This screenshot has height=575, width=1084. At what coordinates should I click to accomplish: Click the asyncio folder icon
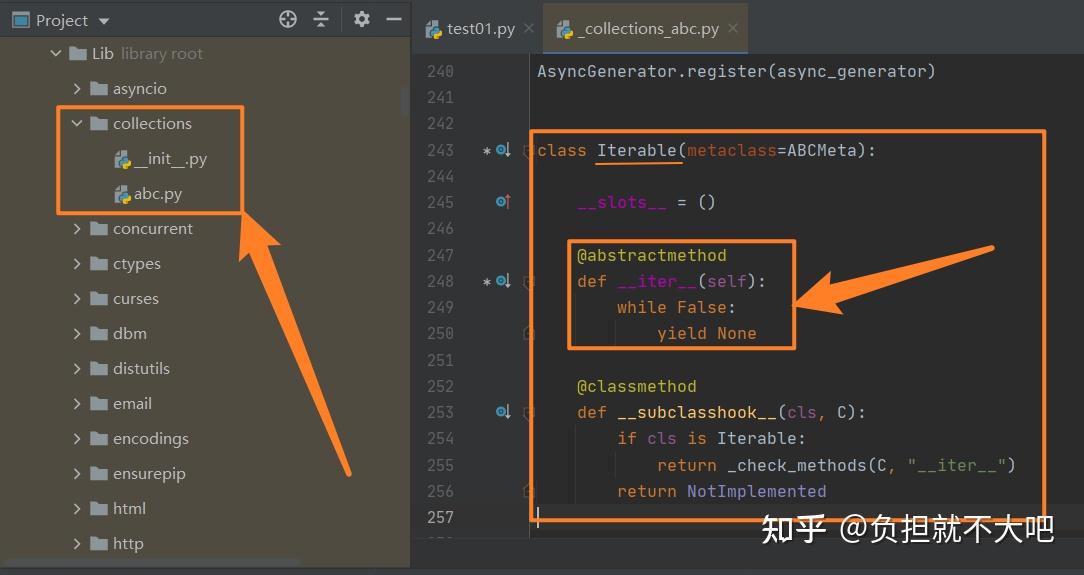pos(99,88)
